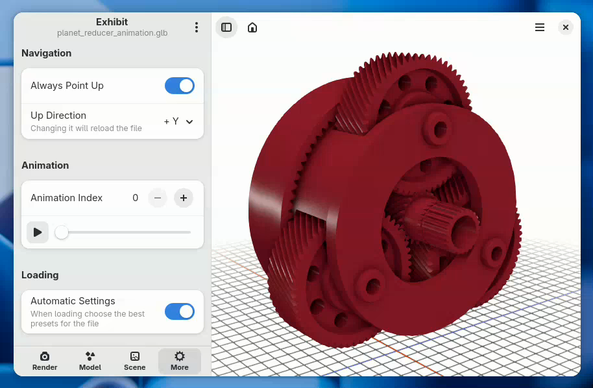This screenshot has width=593, height=388.
Task: Click the Exhibit window title
Action: click(x=112, y=22)
